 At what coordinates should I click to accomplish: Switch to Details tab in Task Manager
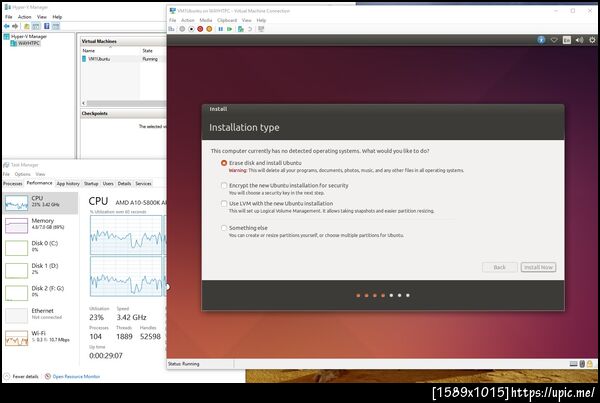point(124,184)
